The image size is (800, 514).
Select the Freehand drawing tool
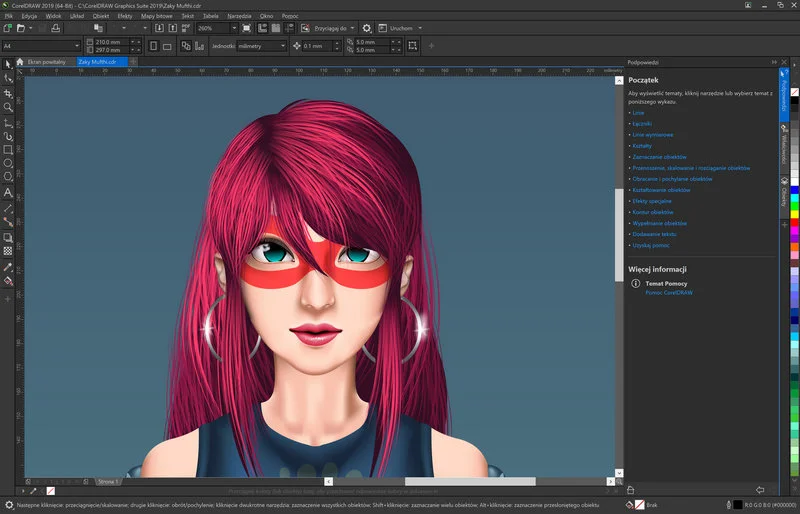8,124
